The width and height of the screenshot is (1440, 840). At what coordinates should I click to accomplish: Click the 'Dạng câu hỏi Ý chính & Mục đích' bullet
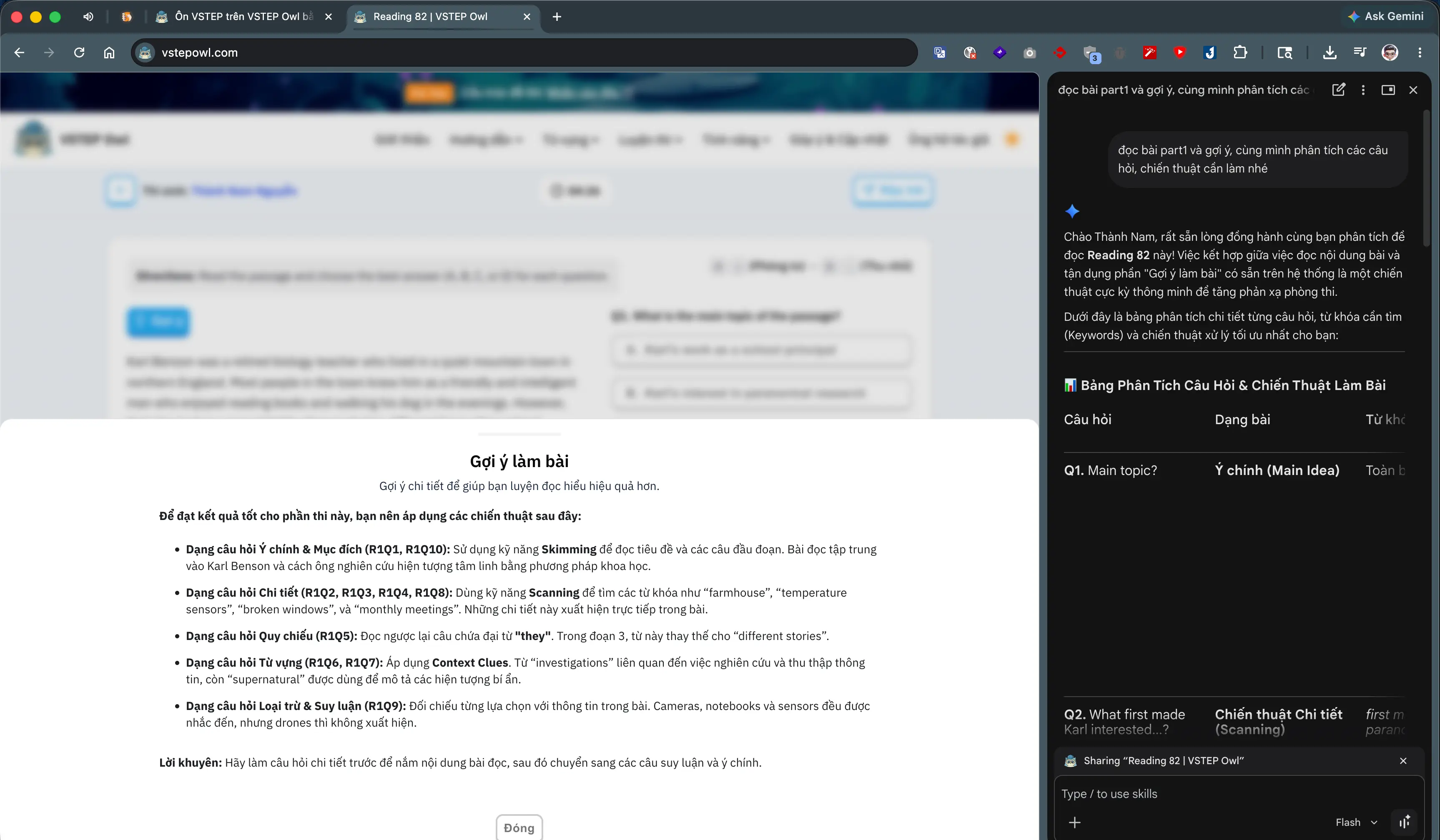pos(531,557)
